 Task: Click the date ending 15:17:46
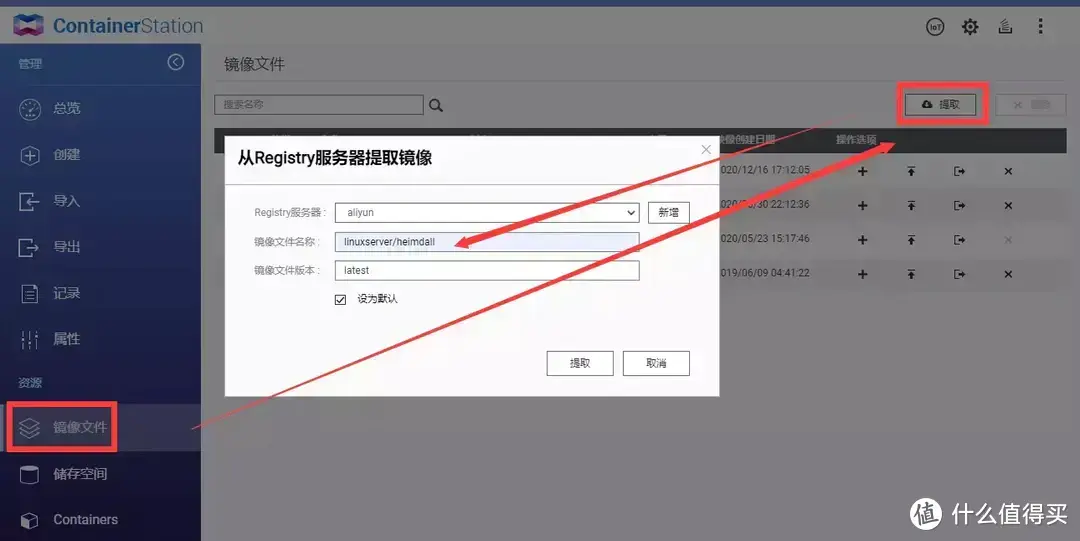[x=765, y=238]
